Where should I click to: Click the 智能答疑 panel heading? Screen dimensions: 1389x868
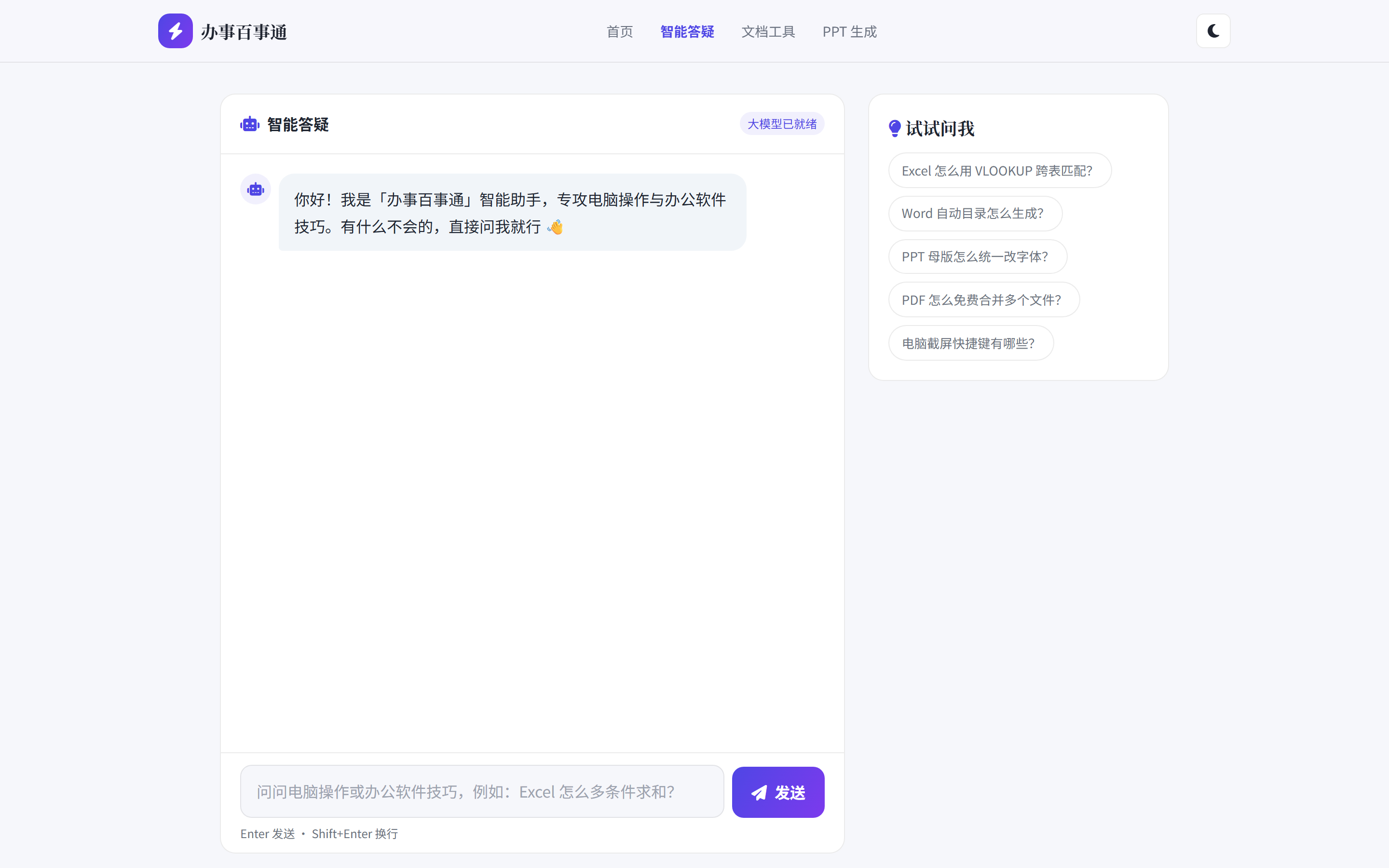pyautogui.click(x=298, y=124)
